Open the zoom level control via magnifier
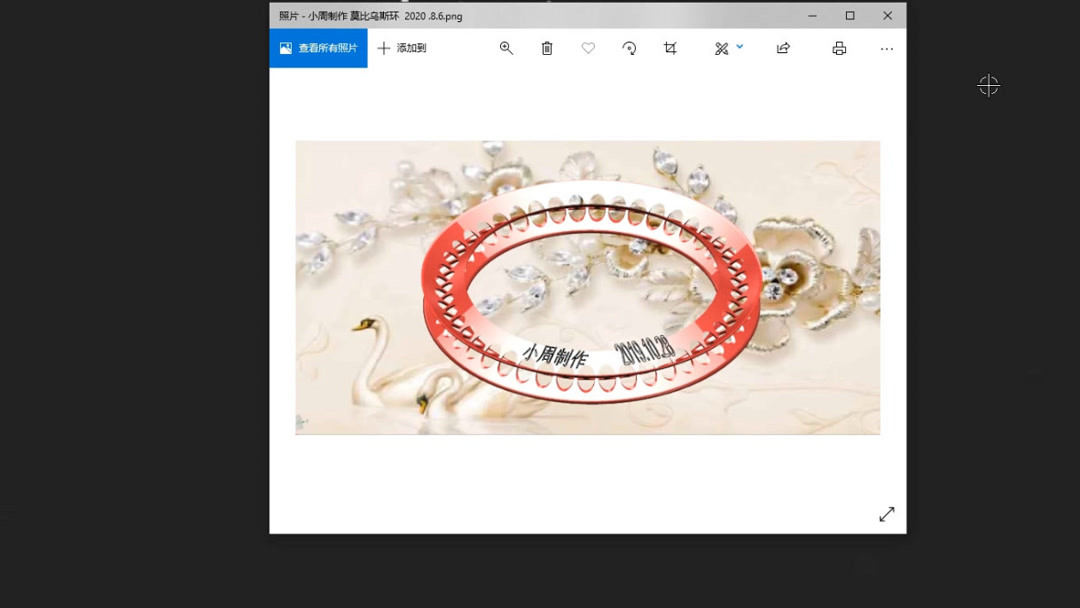The image size is (1080, 608). click(506, 47)
